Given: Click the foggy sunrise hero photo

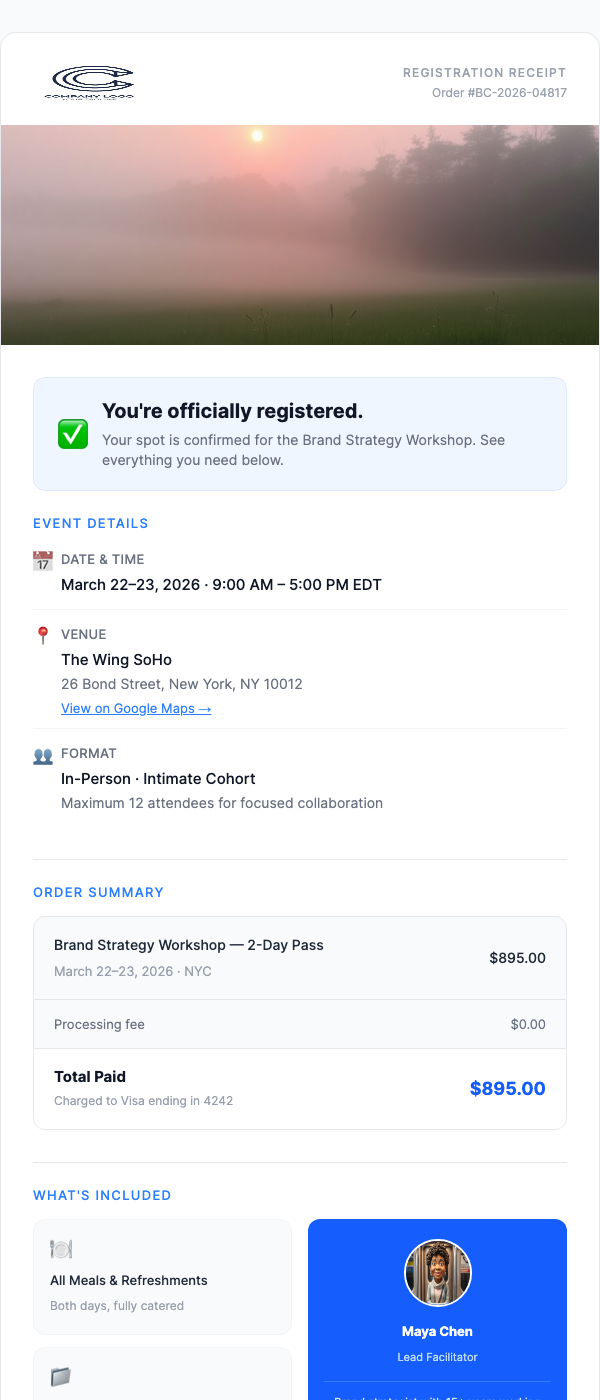Looking at the screenshot, I should (300, 234).
